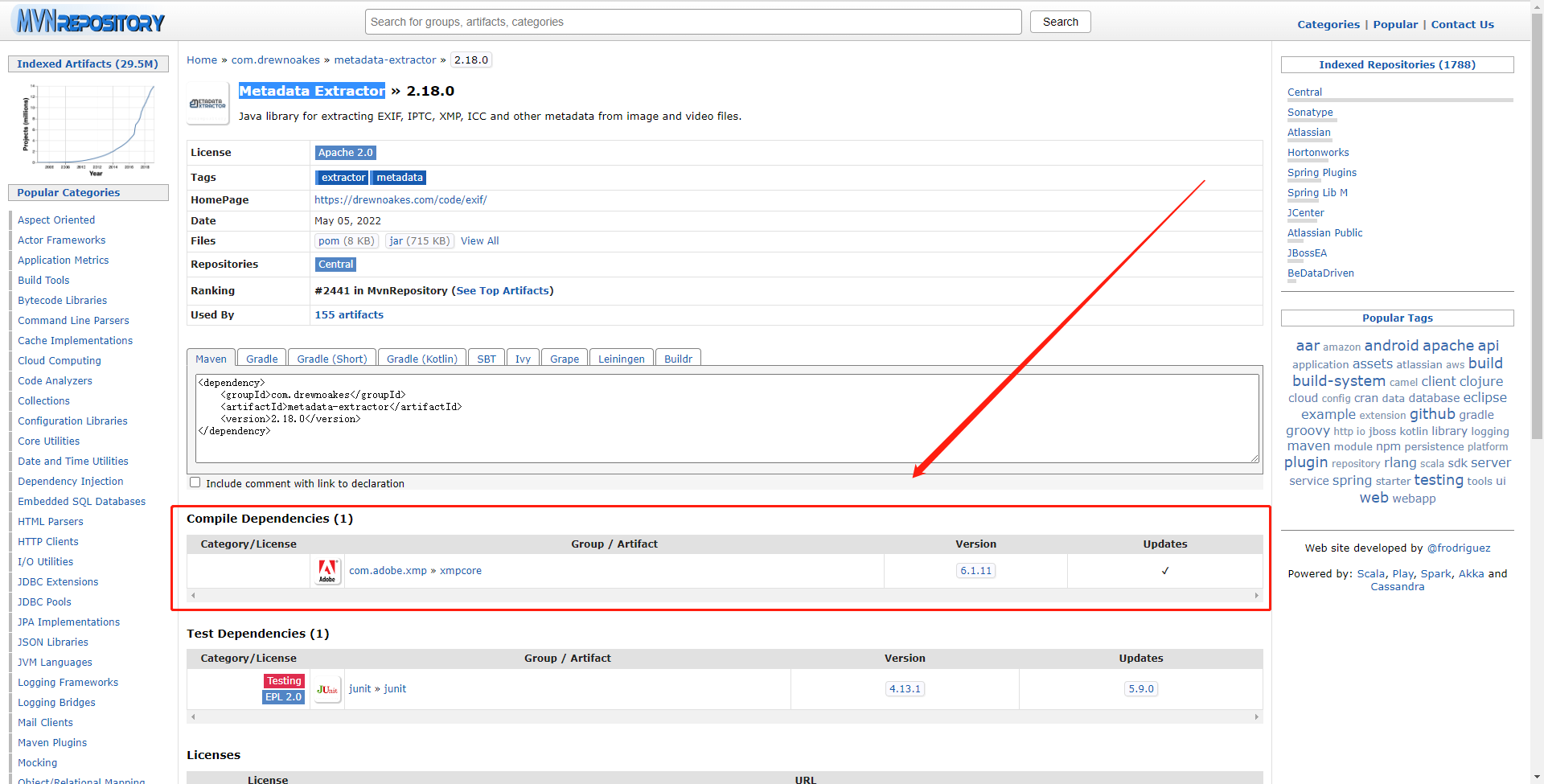Open Logging Frameworks category
Screen dimensions: 1544x784
coord(68,683)
